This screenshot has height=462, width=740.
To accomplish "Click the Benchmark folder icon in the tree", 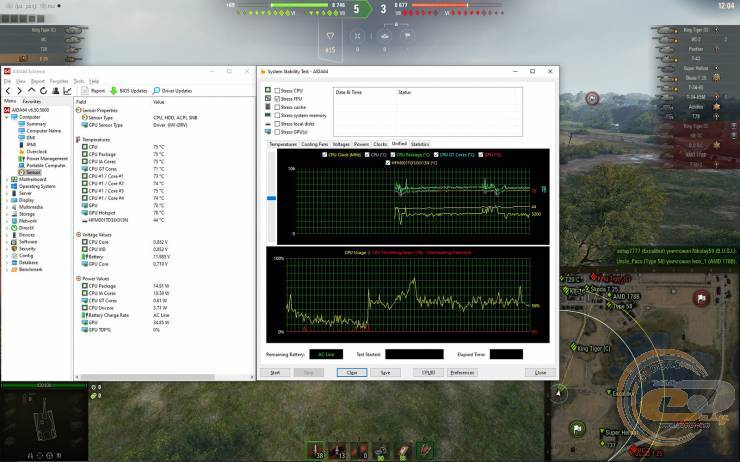I will [x=14, y=269].
